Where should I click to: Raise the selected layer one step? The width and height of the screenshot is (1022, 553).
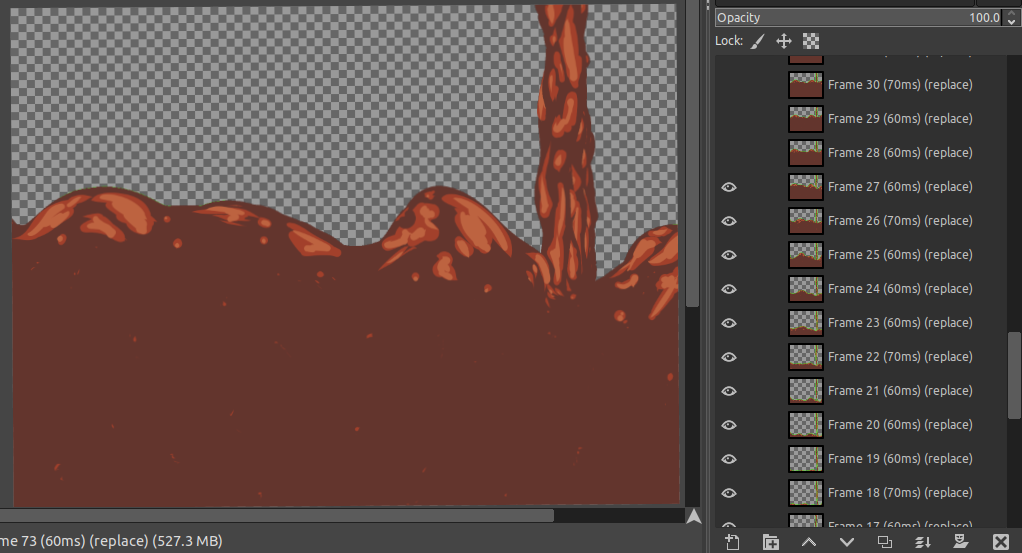click(808, 542)
